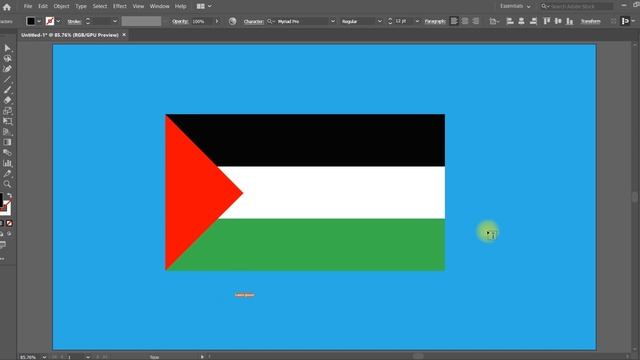Expand the Opacity arrow
The height and width of the screenshot is (360, 640).
tap(217, 21)
